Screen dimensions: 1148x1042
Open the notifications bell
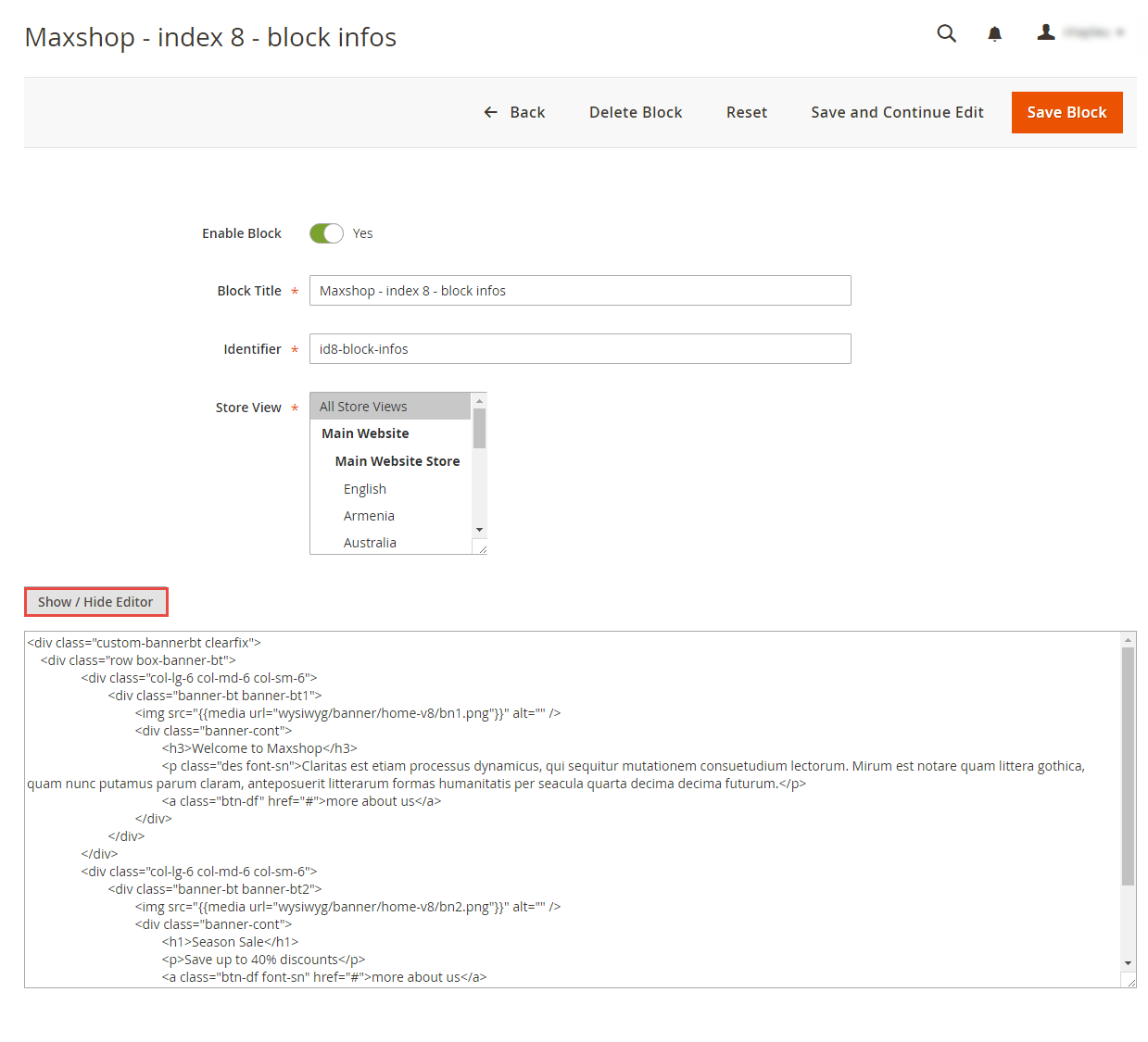coord(994,34)
